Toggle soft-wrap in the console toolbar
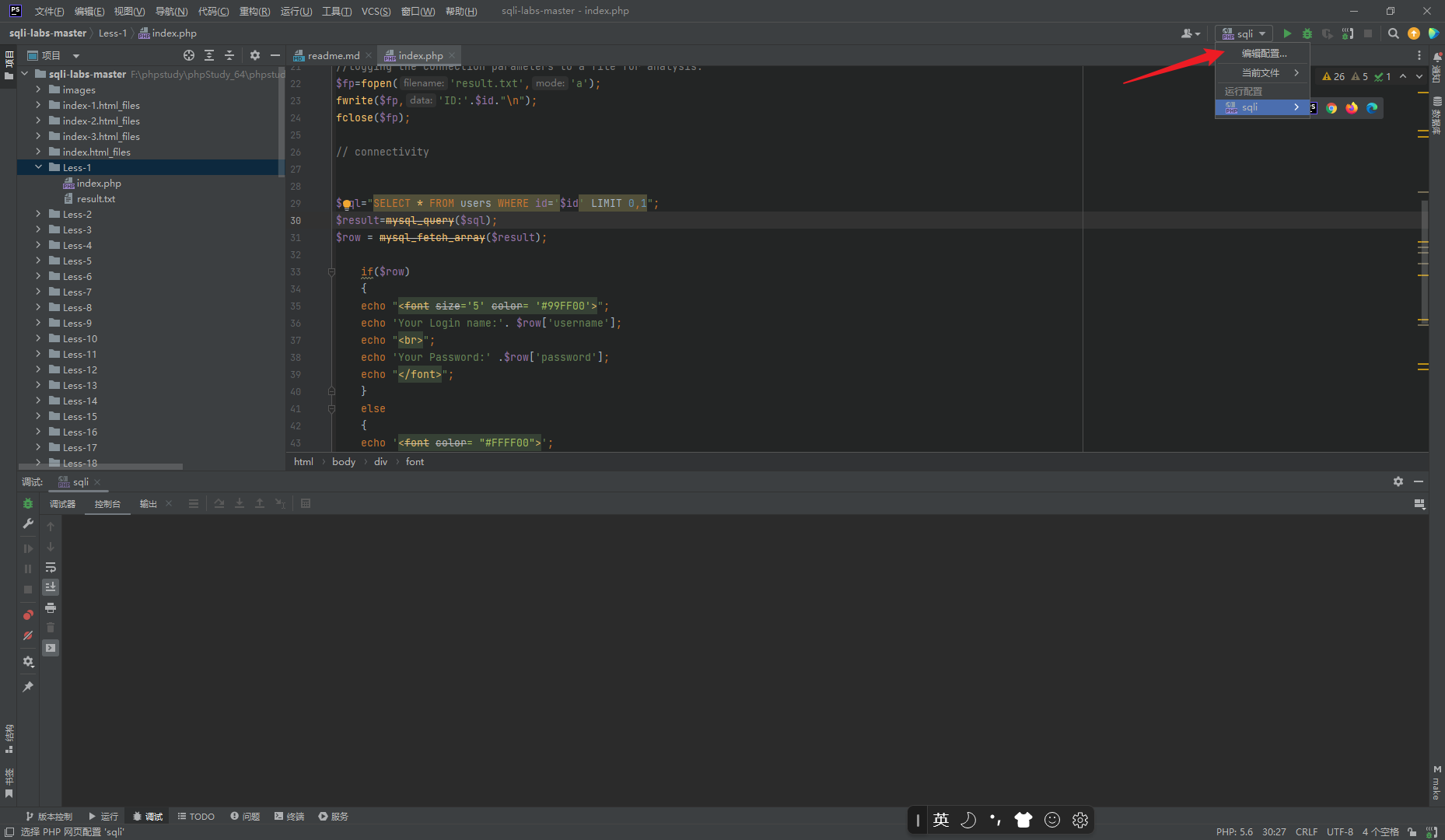This screenshot has width=1445, height=840. pyautogui.click(x=51, y=567)
